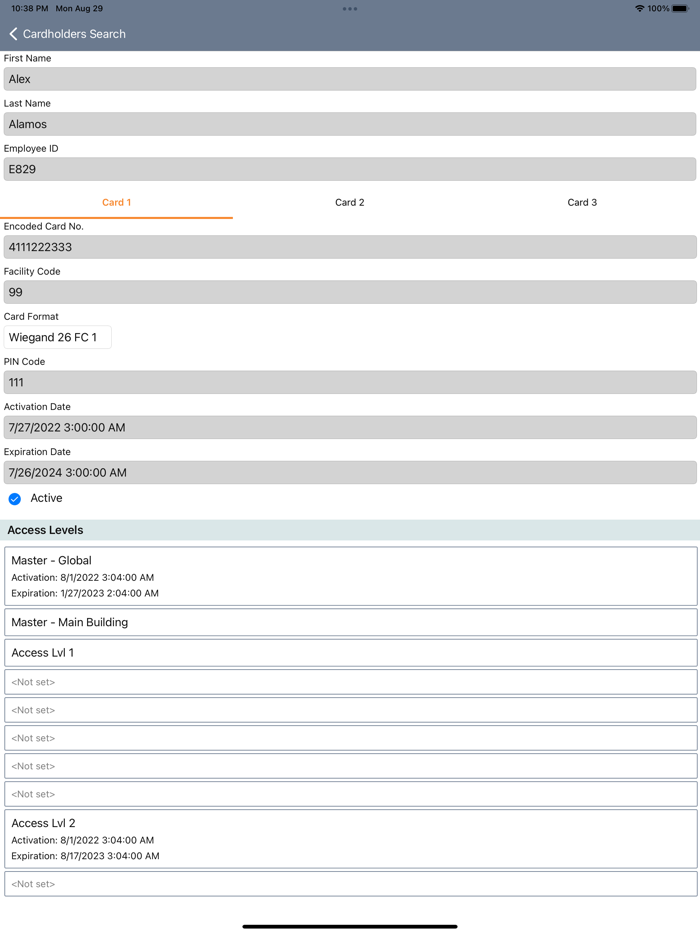Switch to the Card 3 tab
Screen dimensions: 700x934
pos(582,202)
